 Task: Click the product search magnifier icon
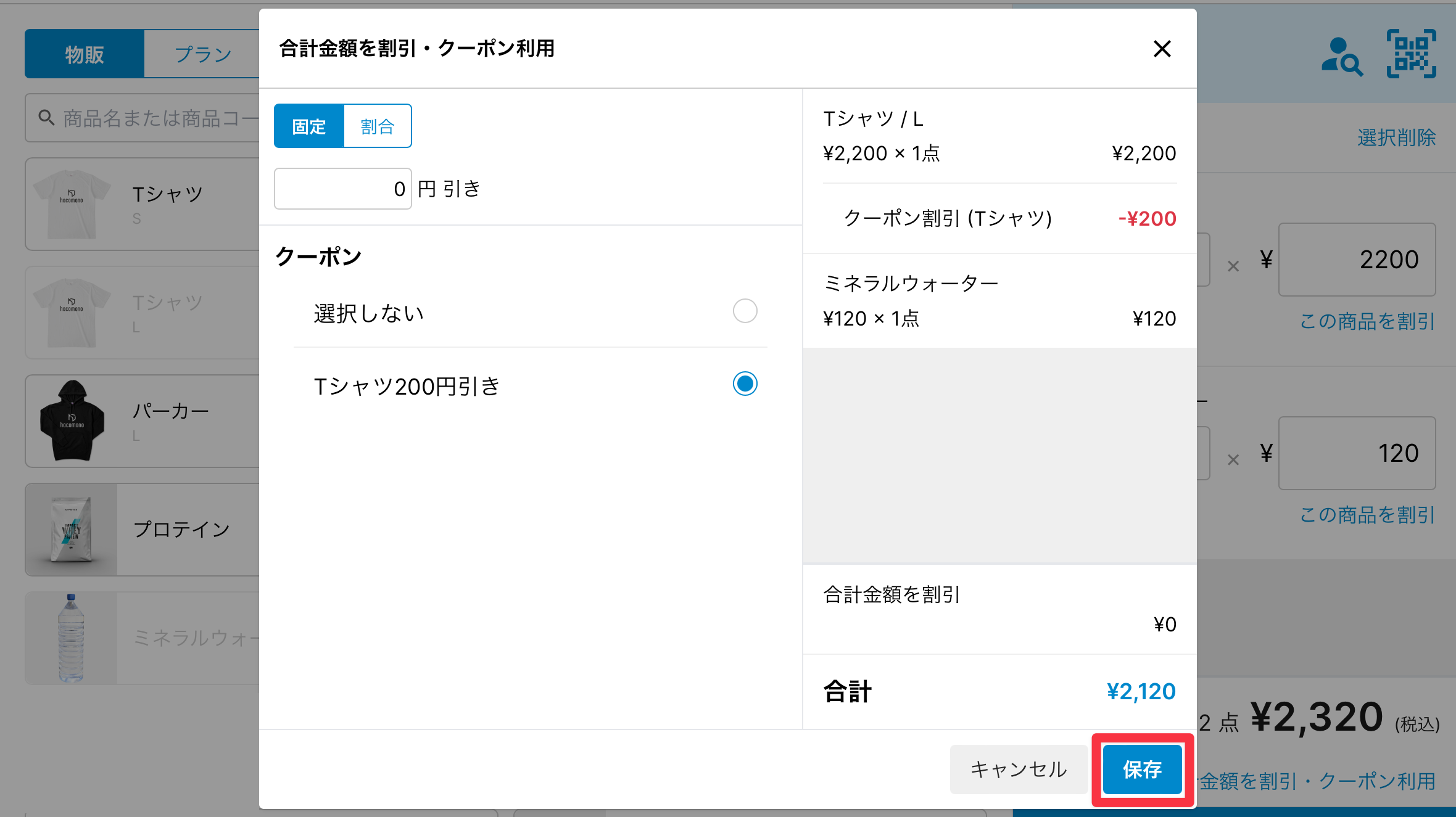pyautogui.click(x=46, y=117)
